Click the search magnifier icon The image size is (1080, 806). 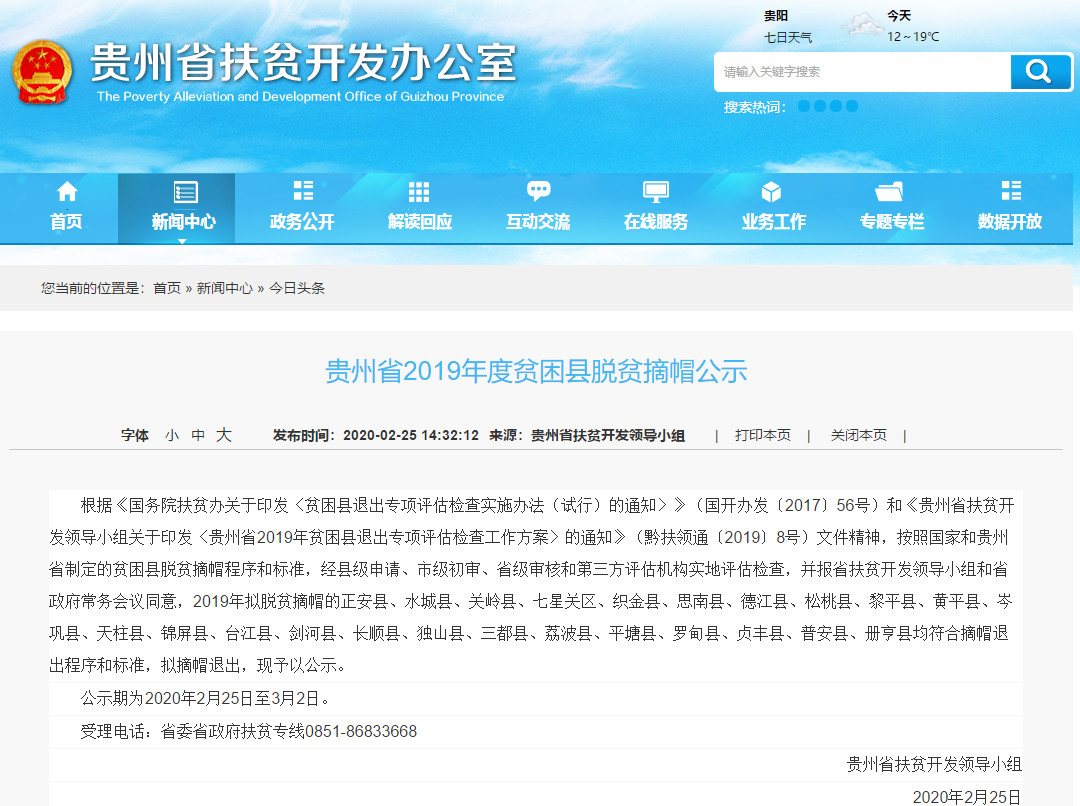tap(1040, 72)
